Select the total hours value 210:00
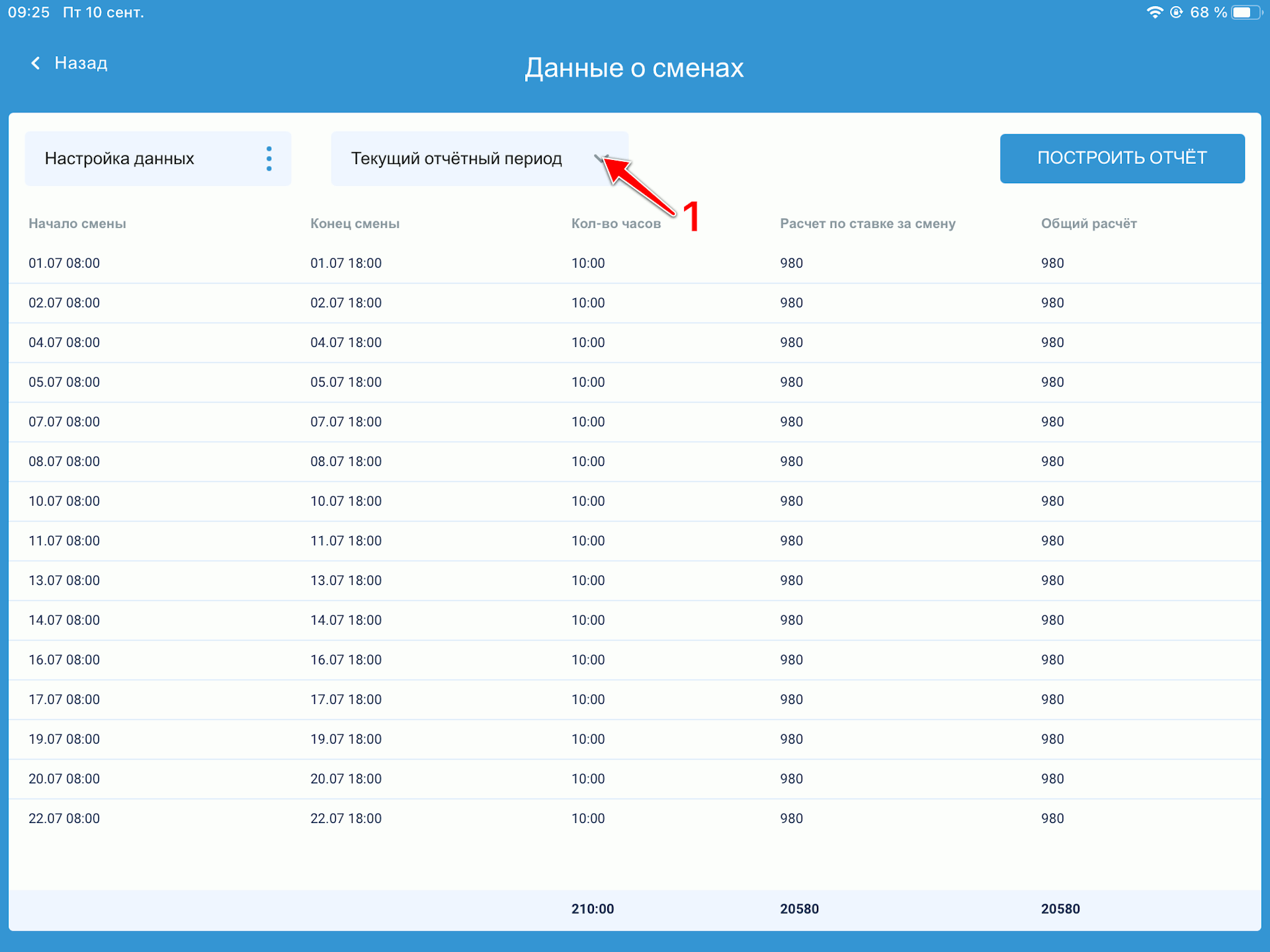This screenshot has width=1270, height=952. [x=593, y=909]
